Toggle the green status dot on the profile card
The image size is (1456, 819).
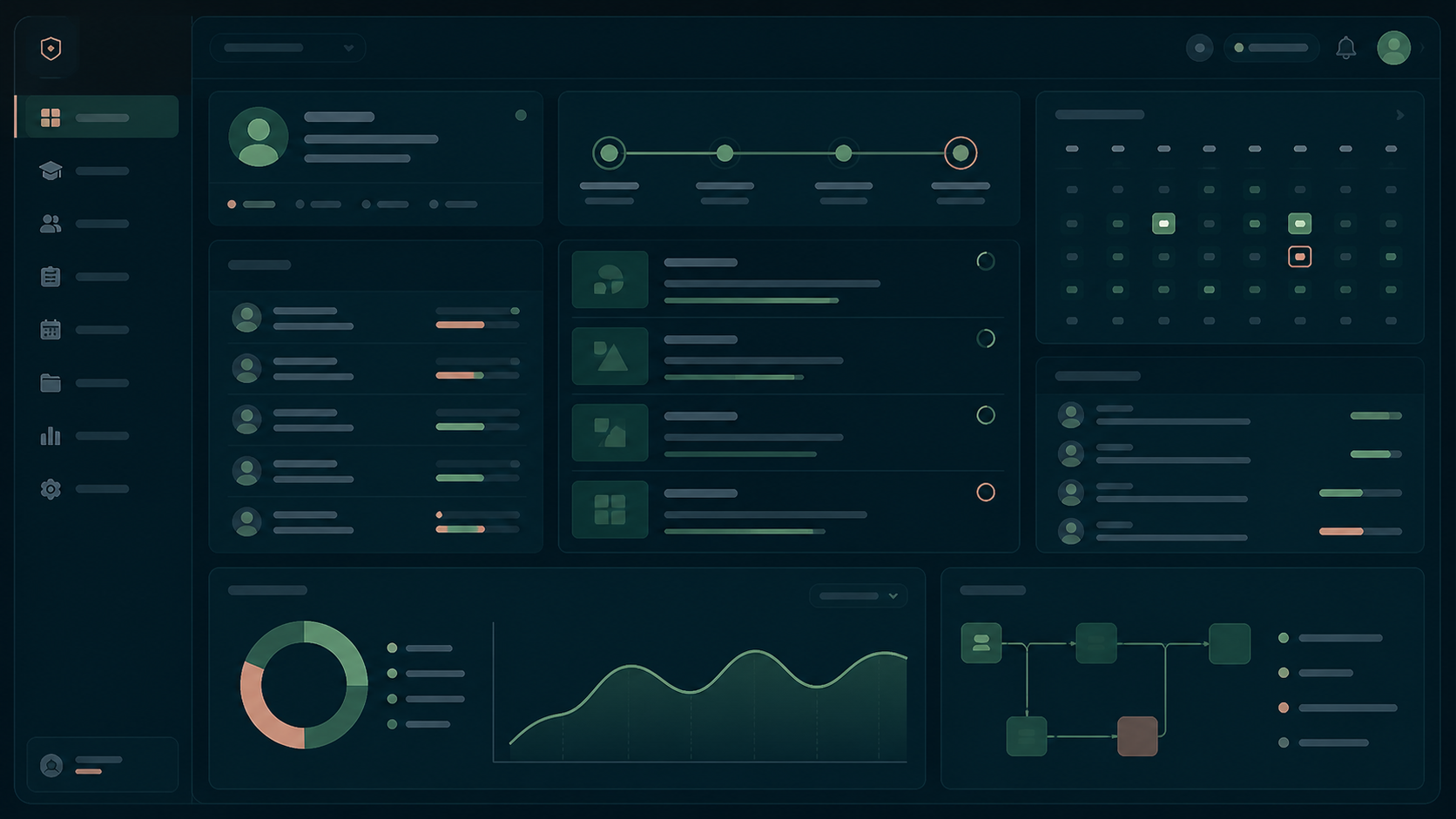521,115
